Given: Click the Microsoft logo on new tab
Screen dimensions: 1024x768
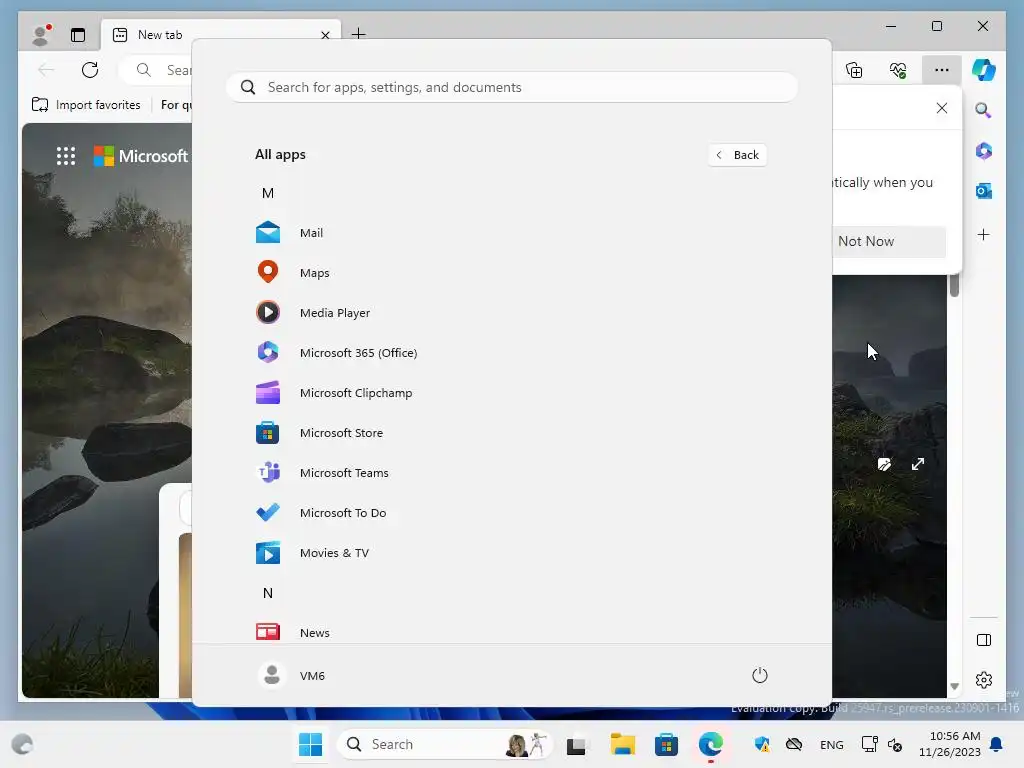Looking at the screenshot, I should (x=140, y=156).
